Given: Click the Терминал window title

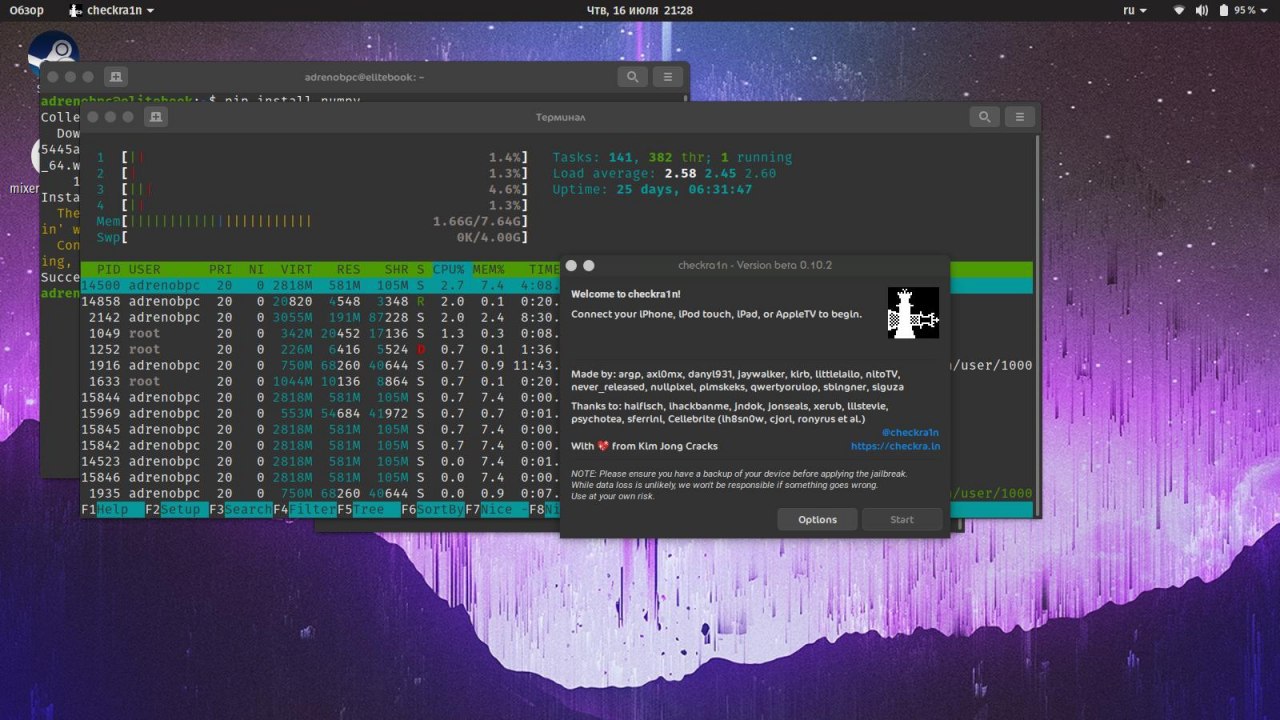Looking at the screenshot, I should pyautogui.click(x=561, y=117).
